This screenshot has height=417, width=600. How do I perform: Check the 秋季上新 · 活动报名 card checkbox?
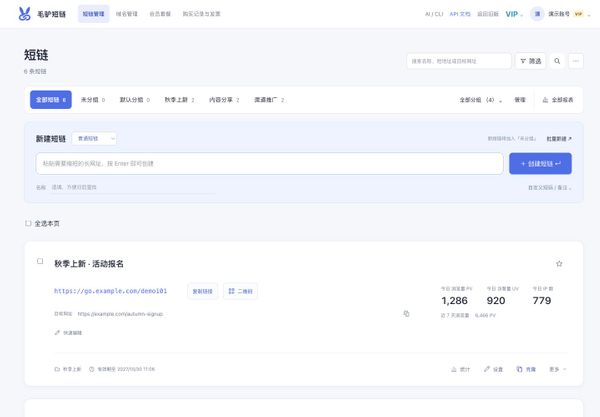[x=40, y=261]
